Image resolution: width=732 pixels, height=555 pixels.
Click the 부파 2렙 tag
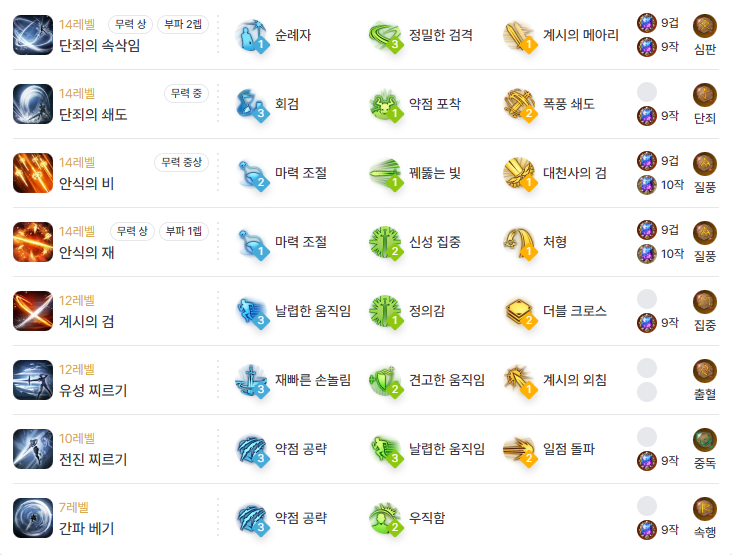[183, 24]
